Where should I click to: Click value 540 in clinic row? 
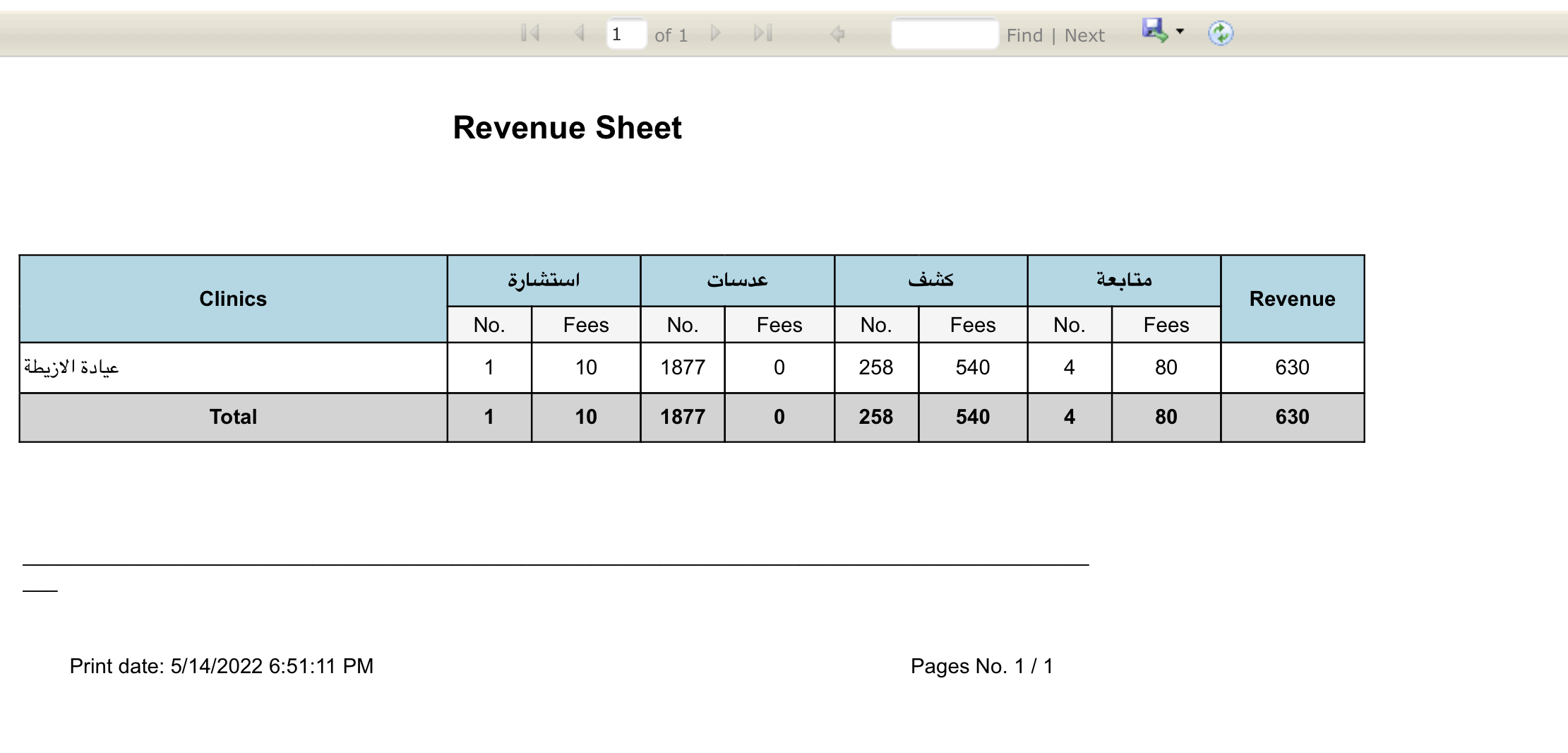coord(973,367)
